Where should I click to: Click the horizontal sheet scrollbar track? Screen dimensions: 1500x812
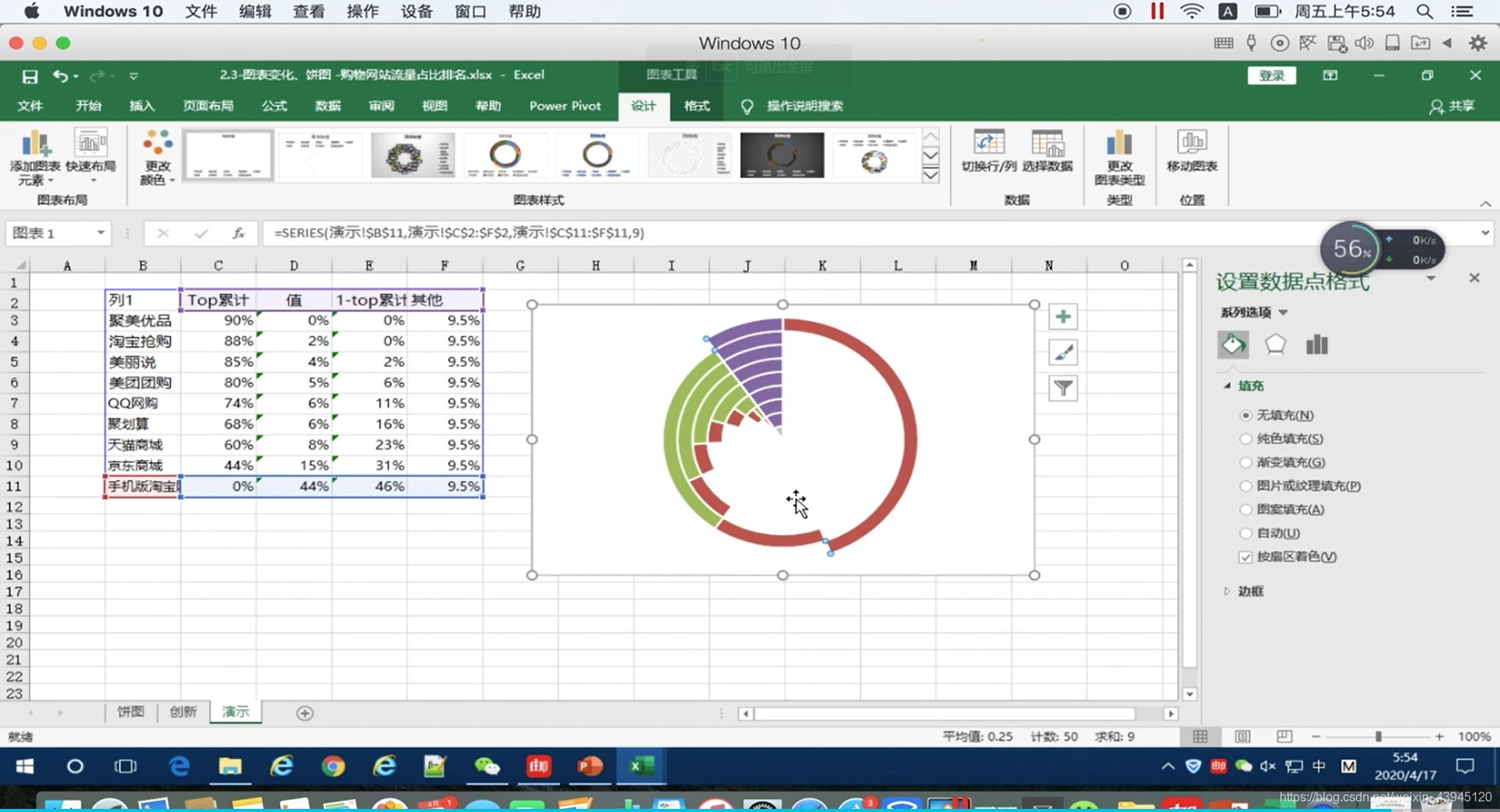tap(944, 714)
